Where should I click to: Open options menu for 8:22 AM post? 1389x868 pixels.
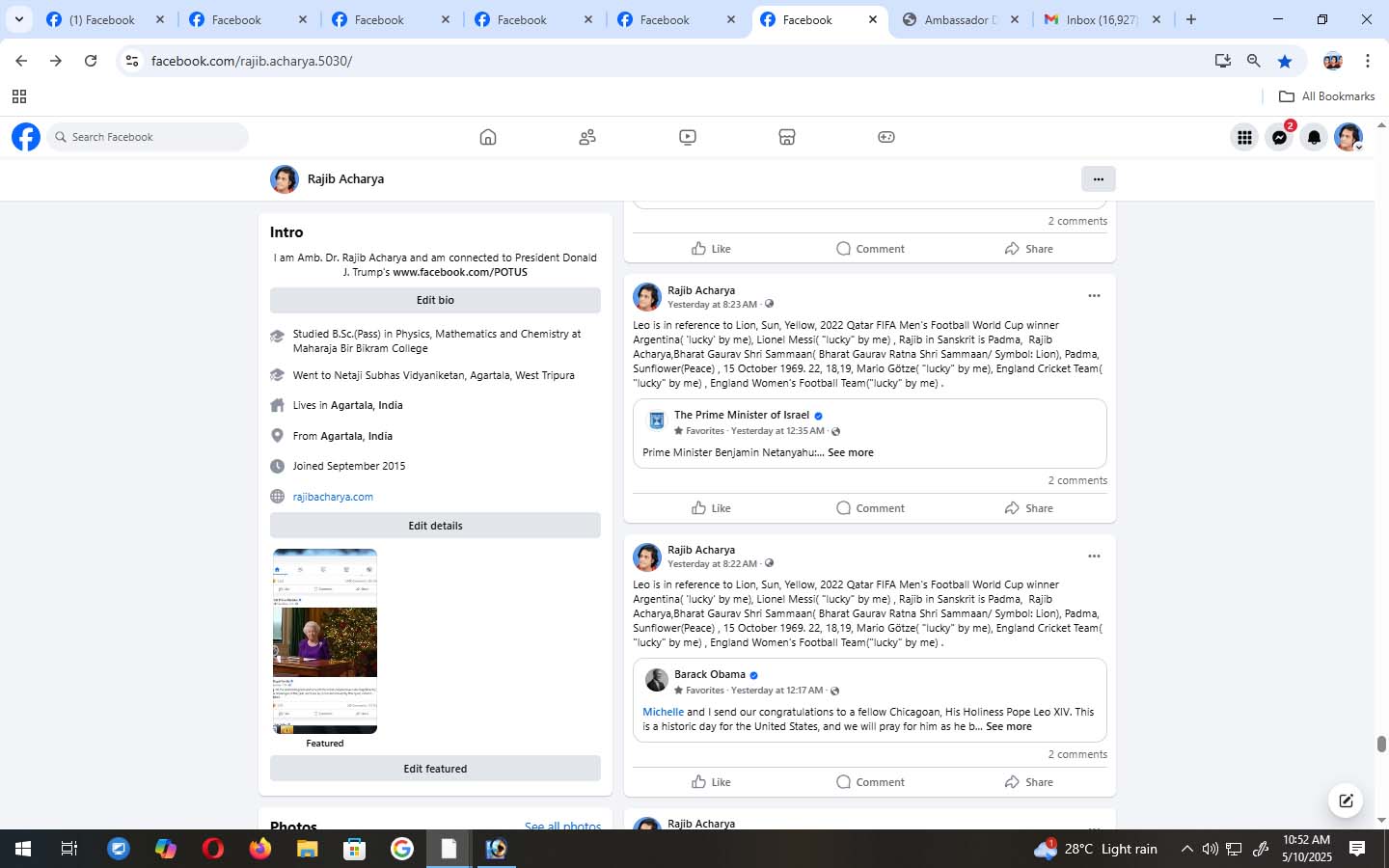pyautogui.click(x=1094, y=556)
